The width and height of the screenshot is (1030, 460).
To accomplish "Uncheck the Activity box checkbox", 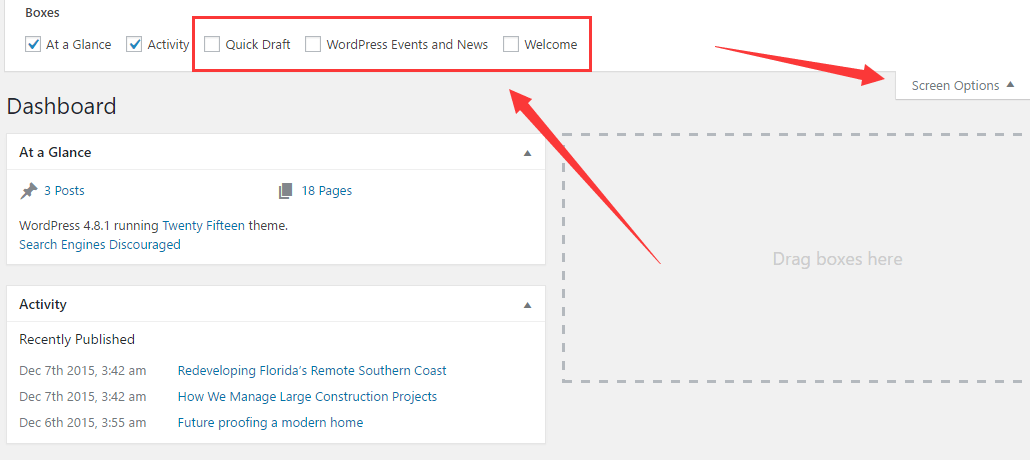I will (134, 44).
